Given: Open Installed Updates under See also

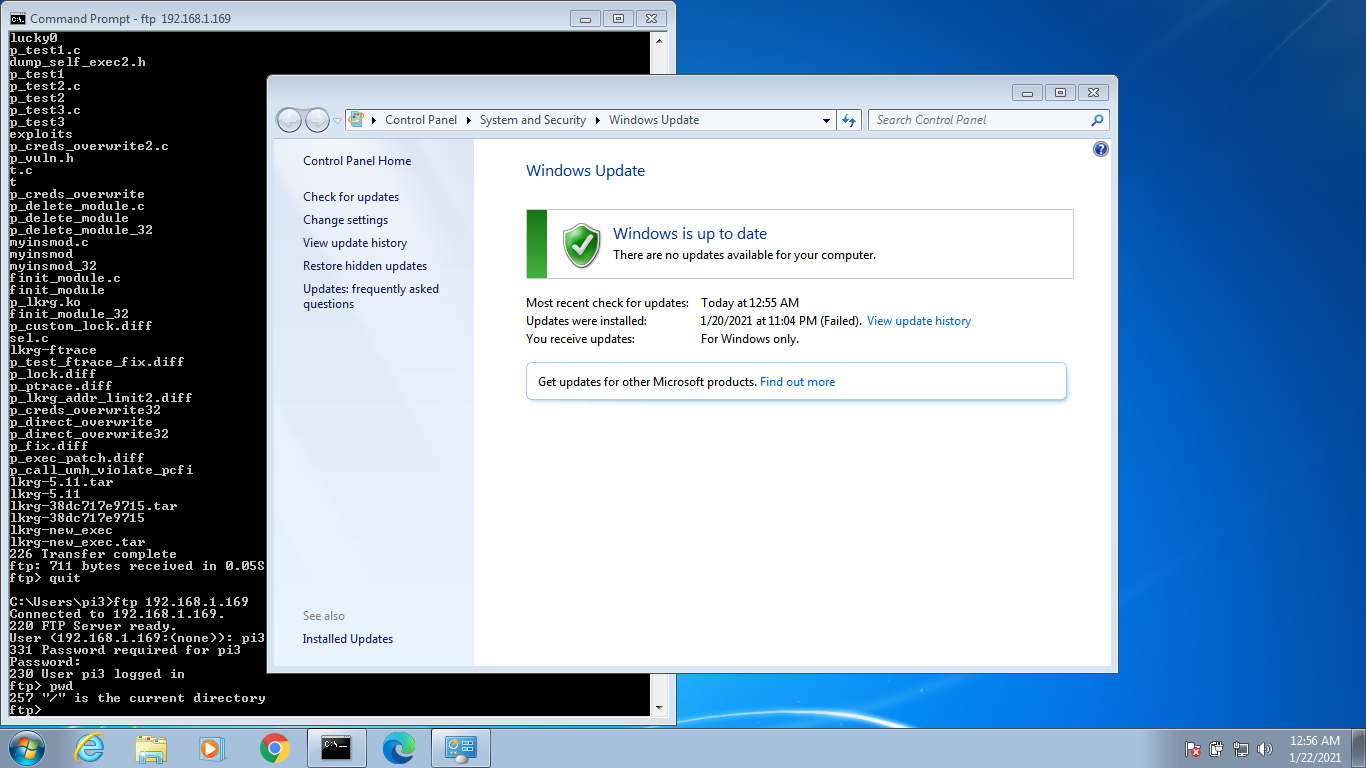Looking at the screenshot, I should (348, 639).
